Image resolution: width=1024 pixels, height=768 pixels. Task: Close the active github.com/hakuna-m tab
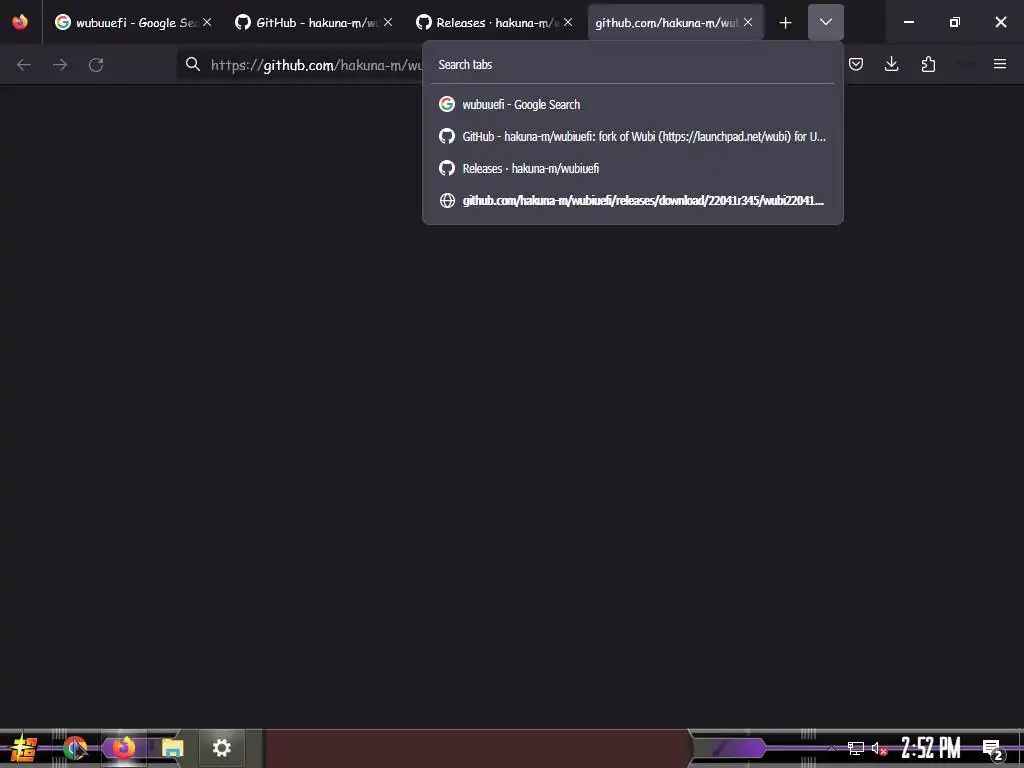[x=748, y=22]
